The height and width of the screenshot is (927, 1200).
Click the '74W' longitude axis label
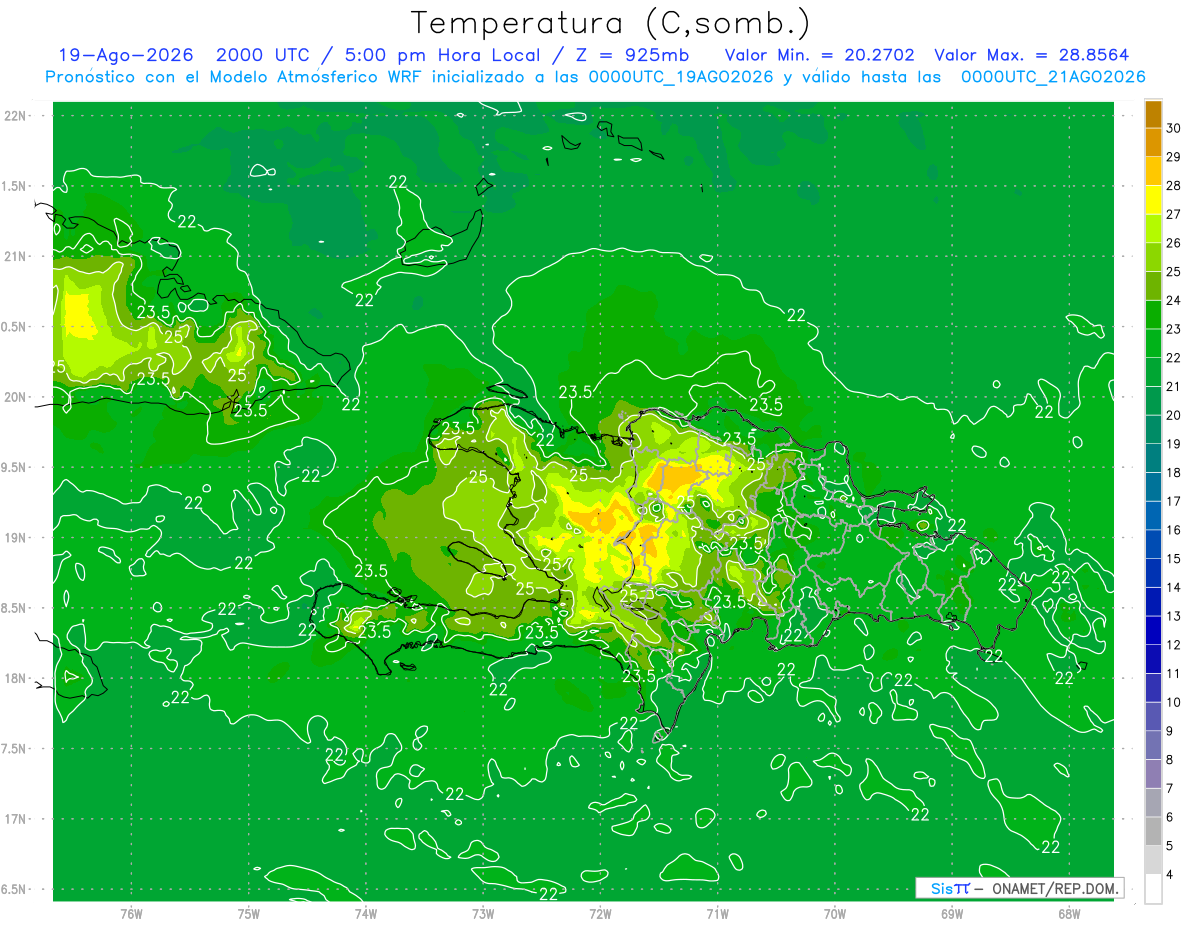[366, 914]
